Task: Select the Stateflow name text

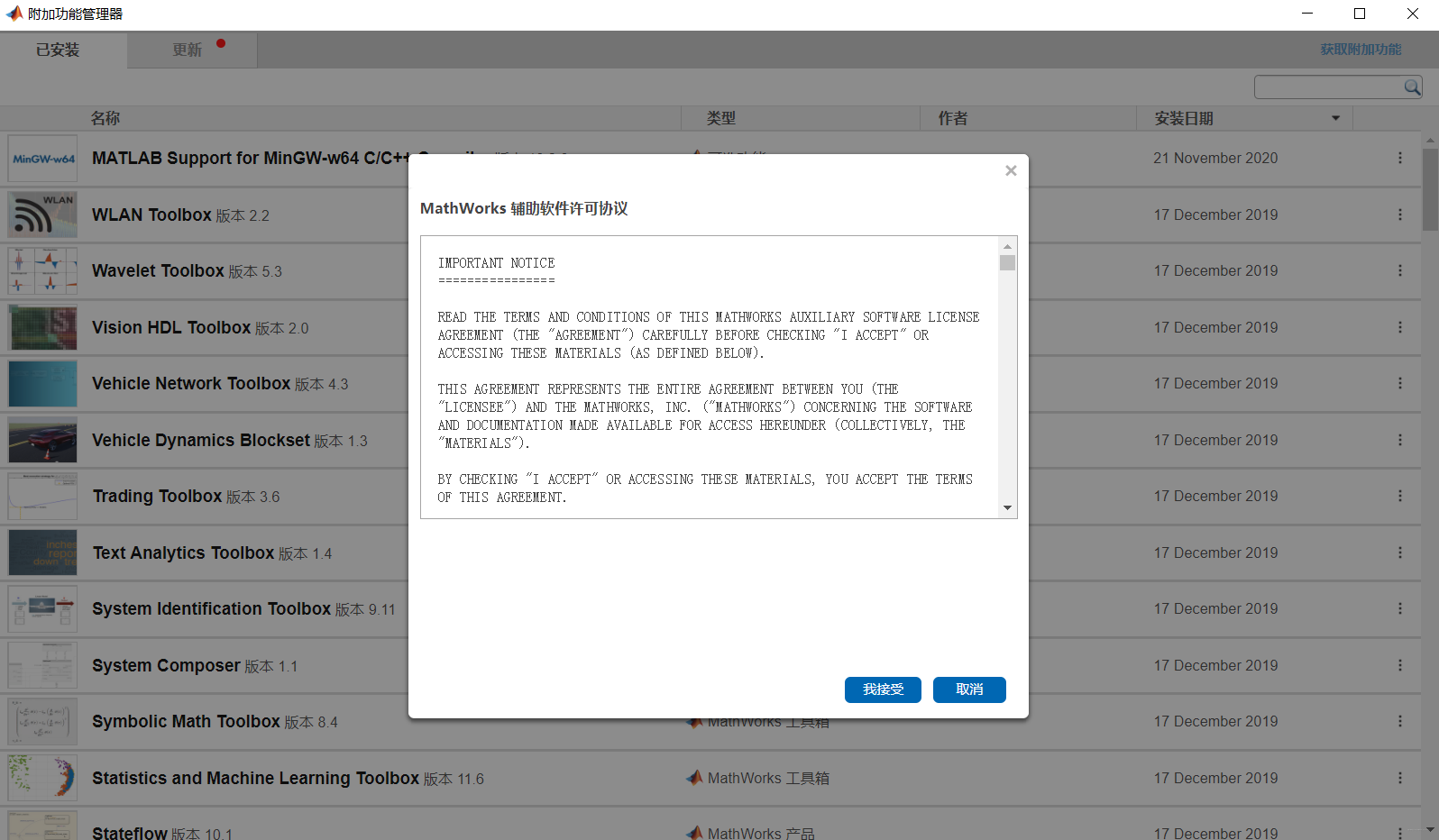Action: 130,833
